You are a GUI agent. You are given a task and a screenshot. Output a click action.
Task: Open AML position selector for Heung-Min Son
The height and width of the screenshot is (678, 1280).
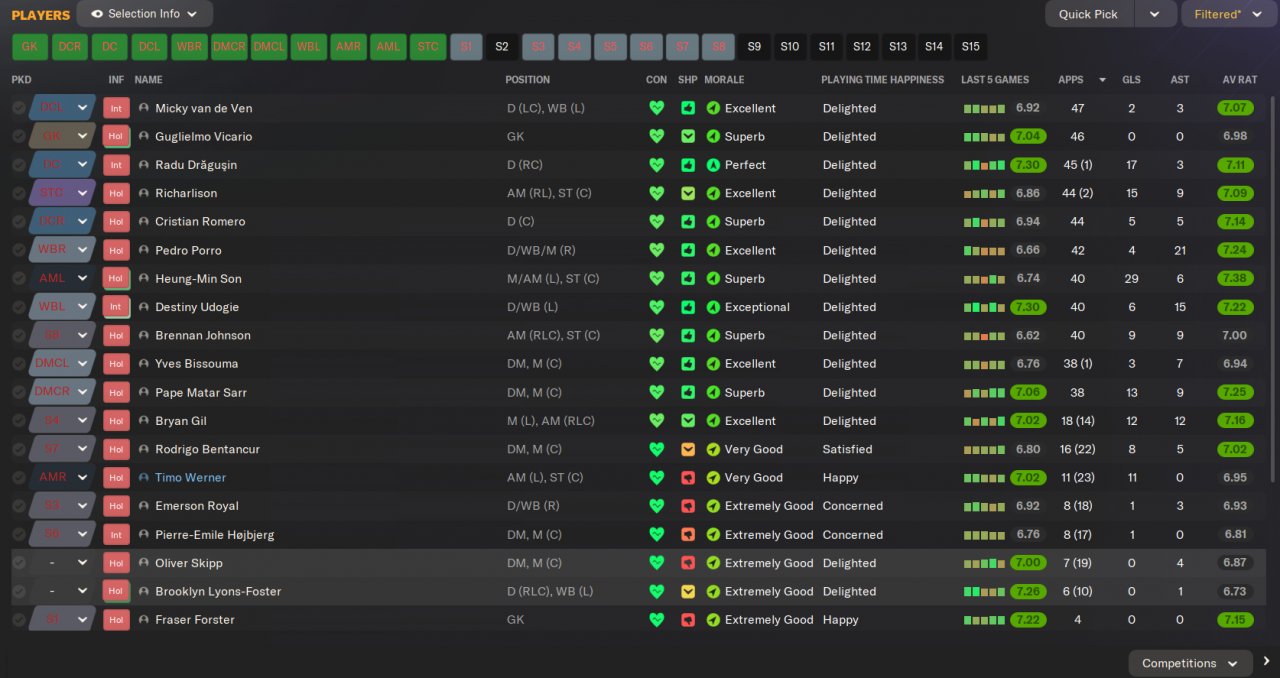point(62,278)
